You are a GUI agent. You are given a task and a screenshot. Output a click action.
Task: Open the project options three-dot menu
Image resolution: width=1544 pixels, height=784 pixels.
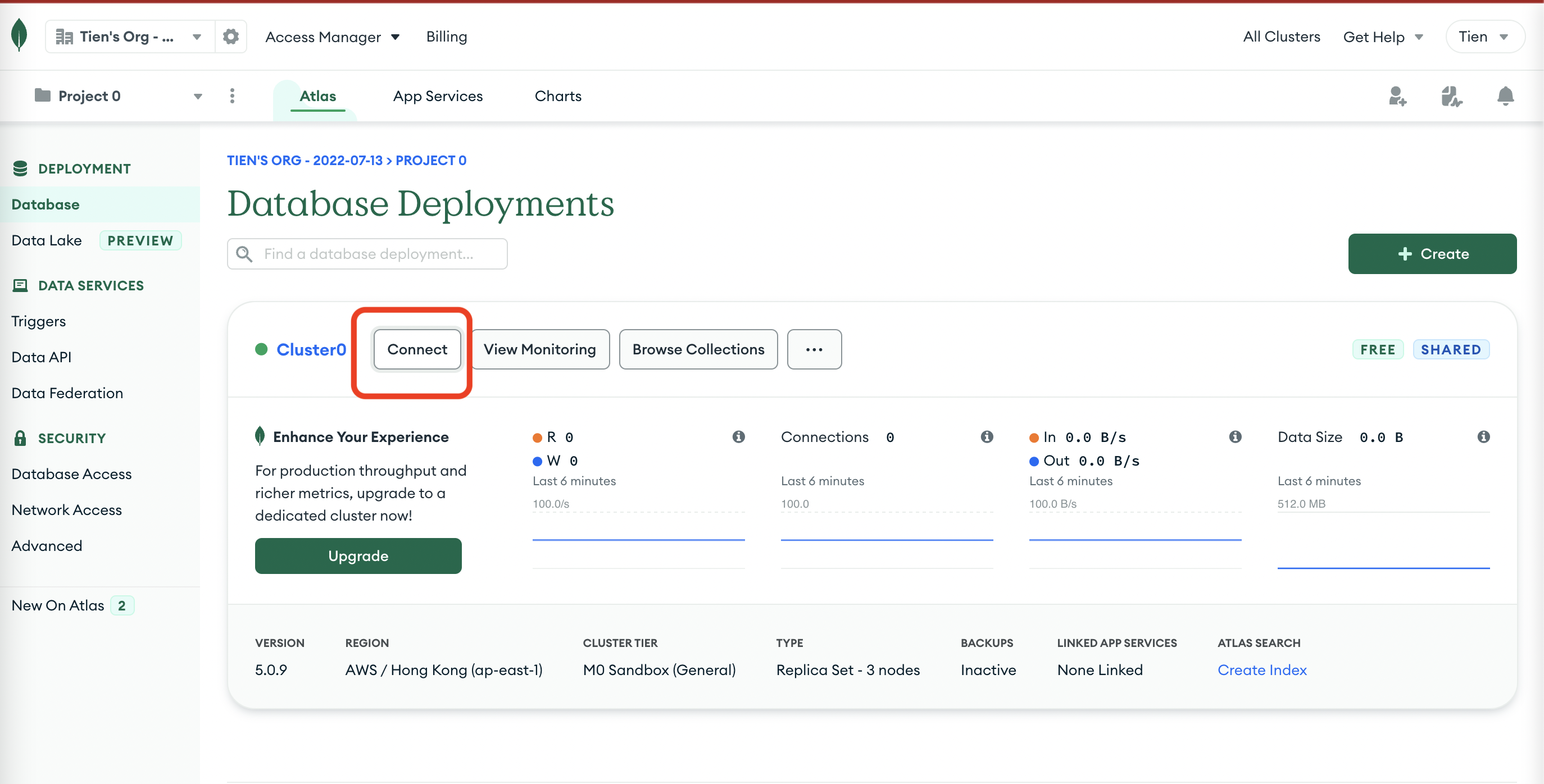[x=232, y=96]
